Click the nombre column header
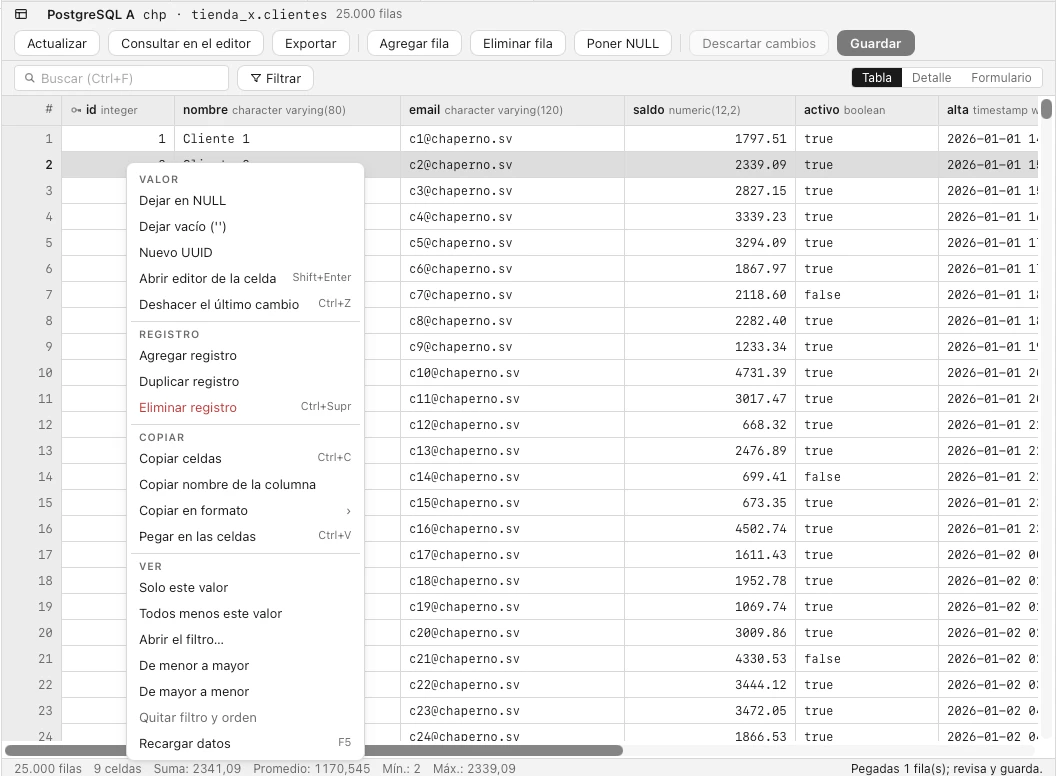This screenshot has width=1056, height=776. click(x=288, y=110)
